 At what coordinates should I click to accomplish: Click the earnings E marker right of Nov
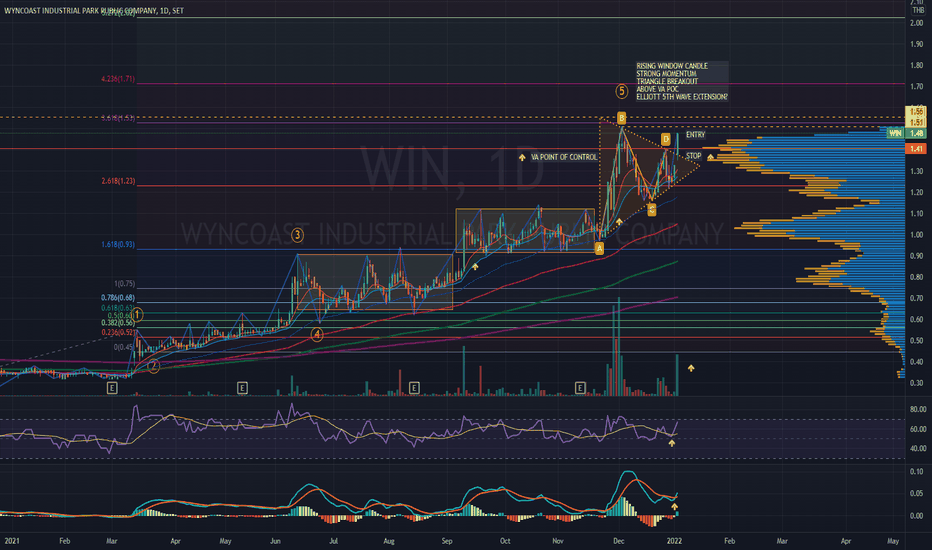click(x=580, y=388)
